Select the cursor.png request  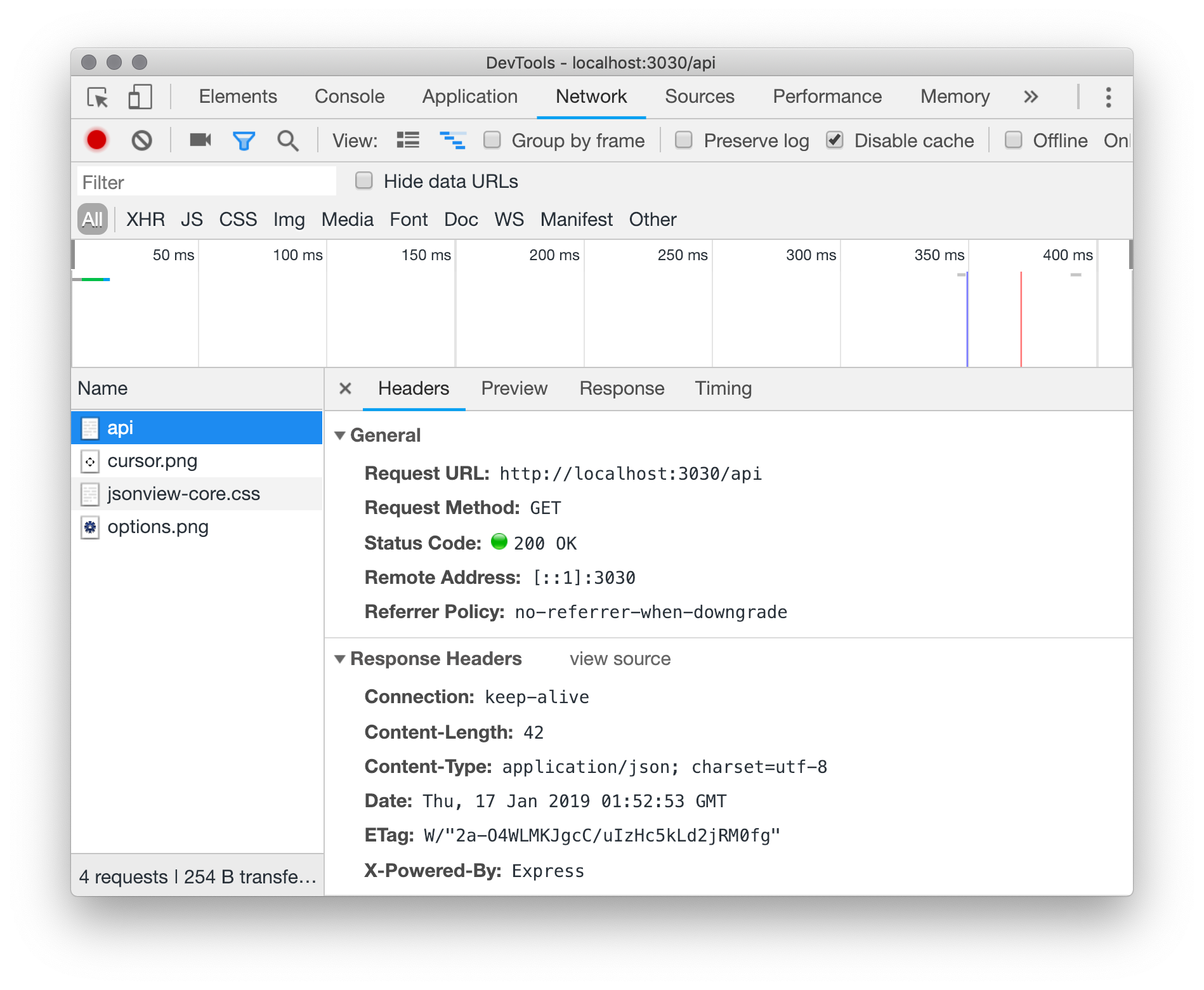[x=197, y=461]
